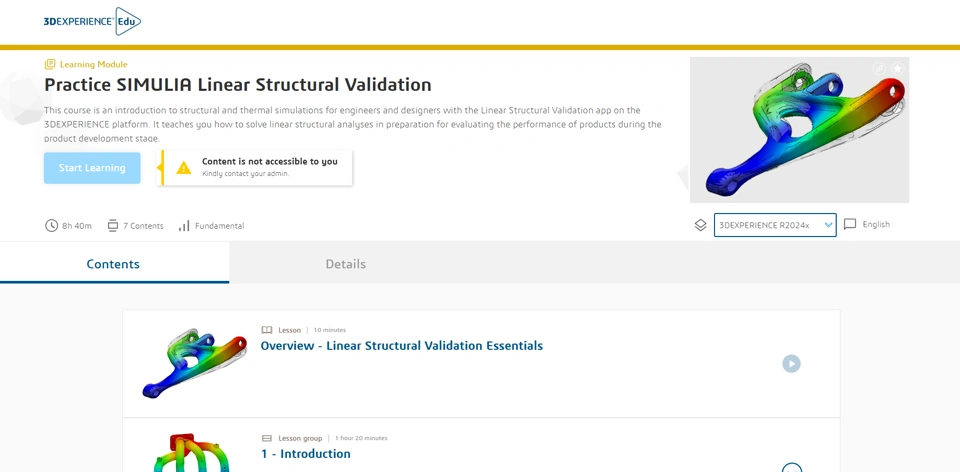960x472 pixels.
Task: Click the 8h 40m duration text
Action: tap(77, 226)
